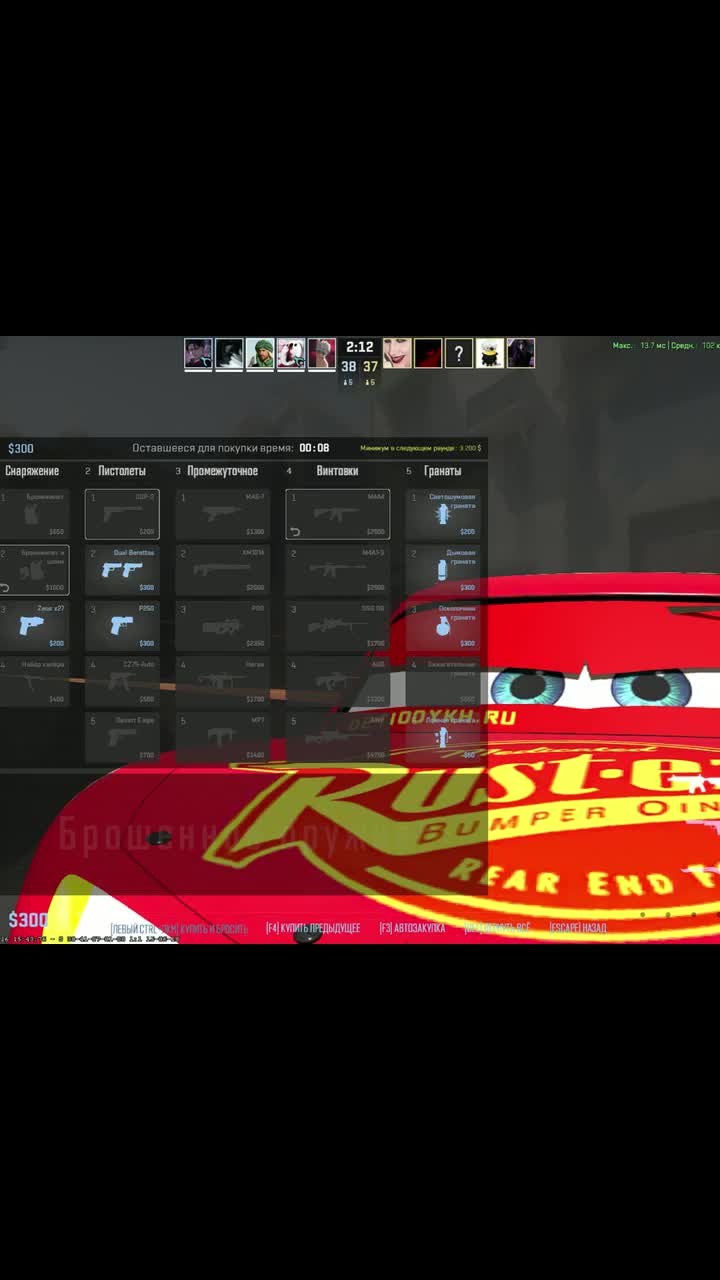Screen dimensions: 720x1280
Task: Select rifle number 1 in Винтовки column
Action: [337, 514]
